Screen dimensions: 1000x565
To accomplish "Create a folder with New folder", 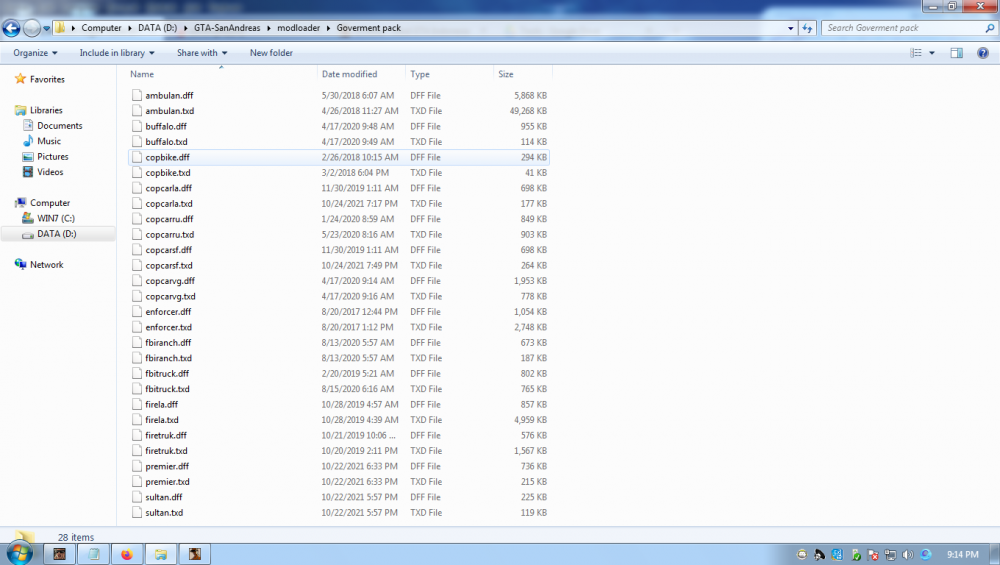I will point(271,53).
